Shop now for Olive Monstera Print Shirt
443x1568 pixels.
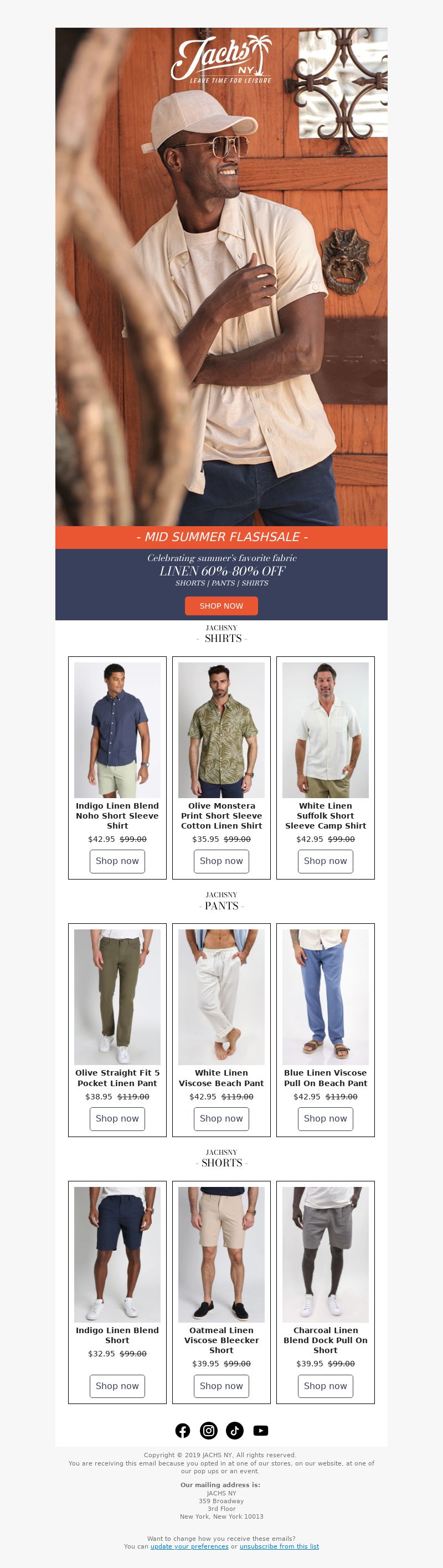tap(221, 861)
